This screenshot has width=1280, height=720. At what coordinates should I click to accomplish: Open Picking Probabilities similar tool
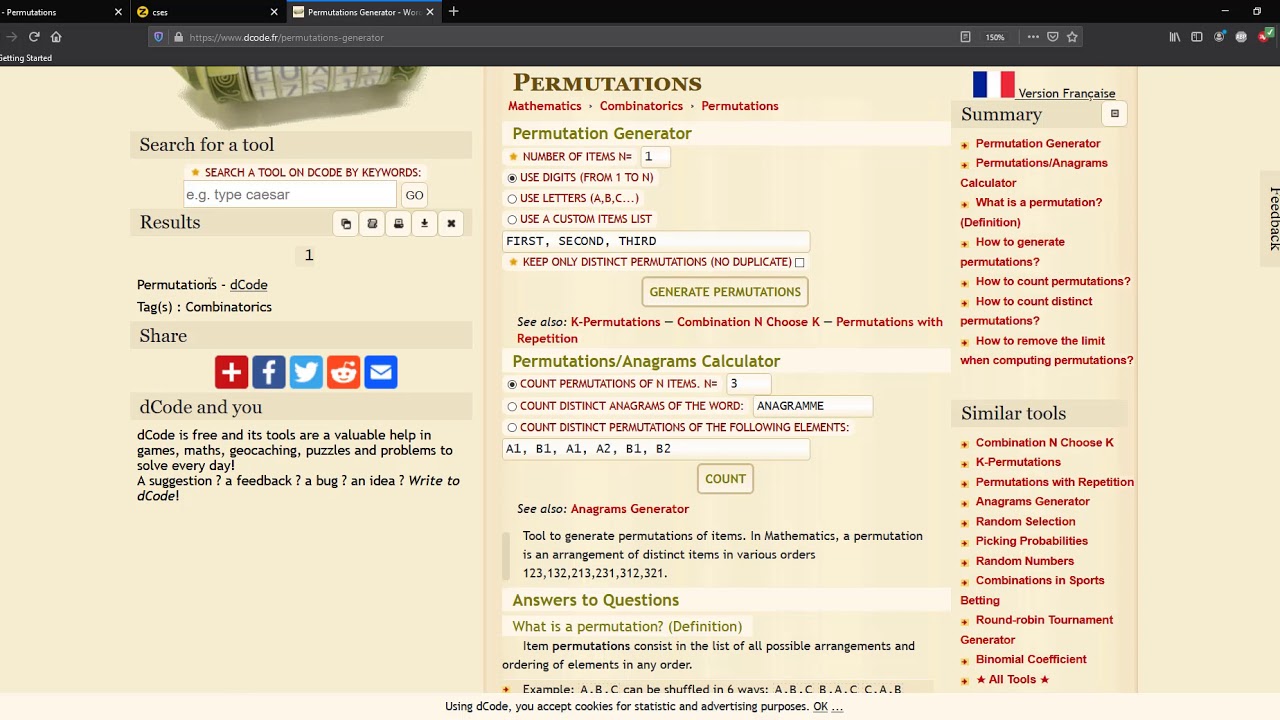click(1032, 541)
